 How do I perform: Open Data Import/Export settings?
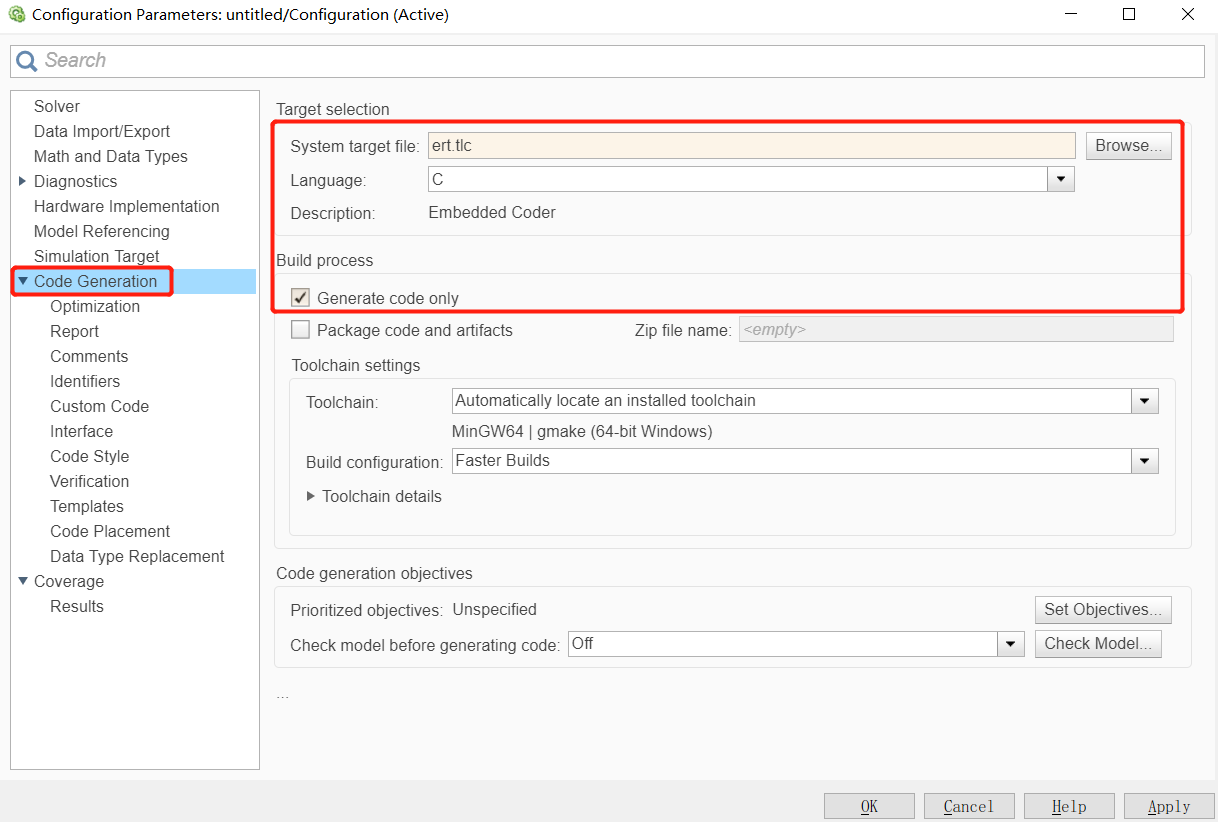point(102,131)
